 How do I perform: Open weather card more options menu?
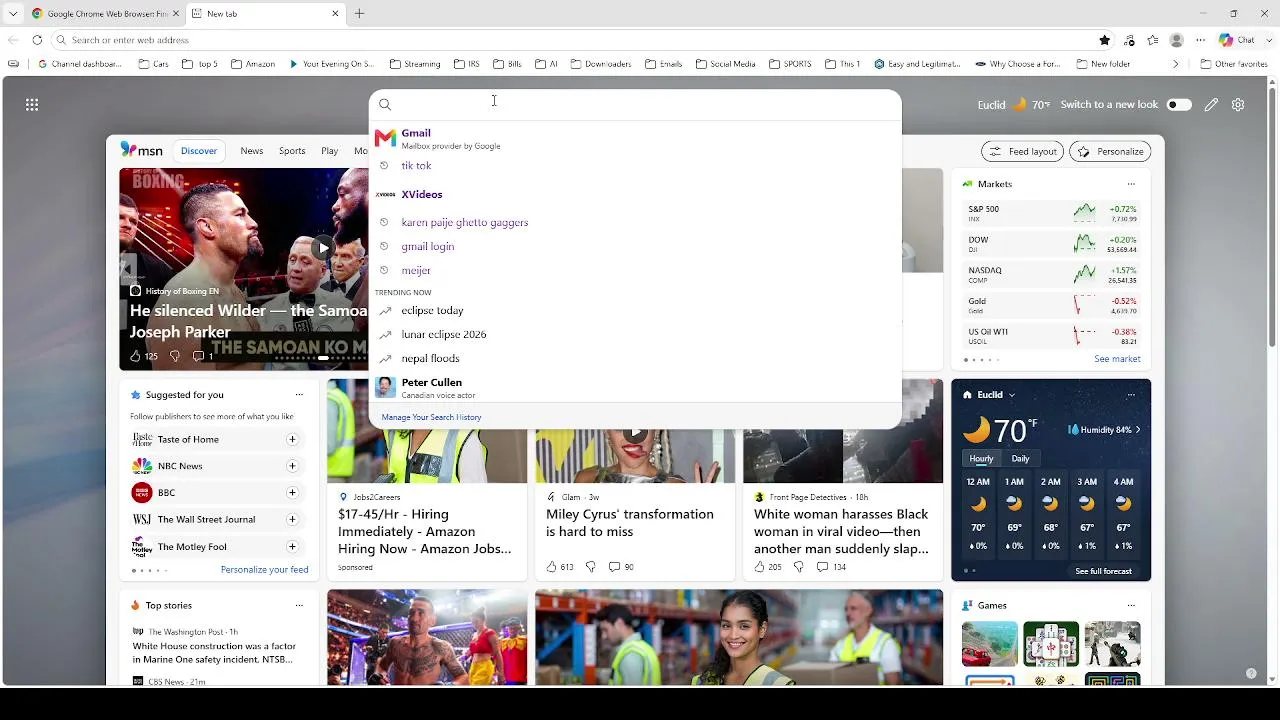(1131, 395)
